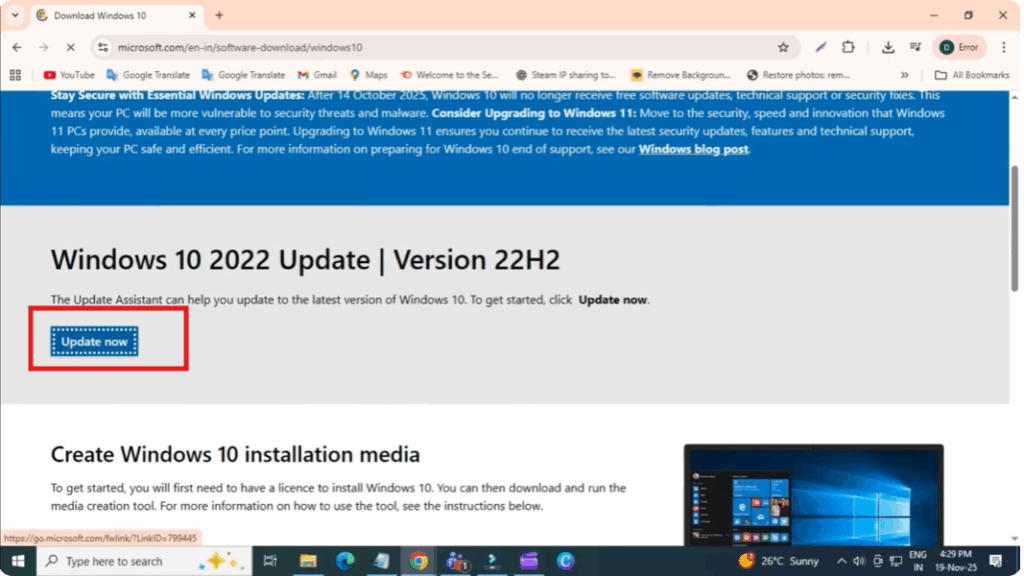Click the bookmark star in the address bar
Screen dimensions: 1024x576
click(x=784, y=47)
